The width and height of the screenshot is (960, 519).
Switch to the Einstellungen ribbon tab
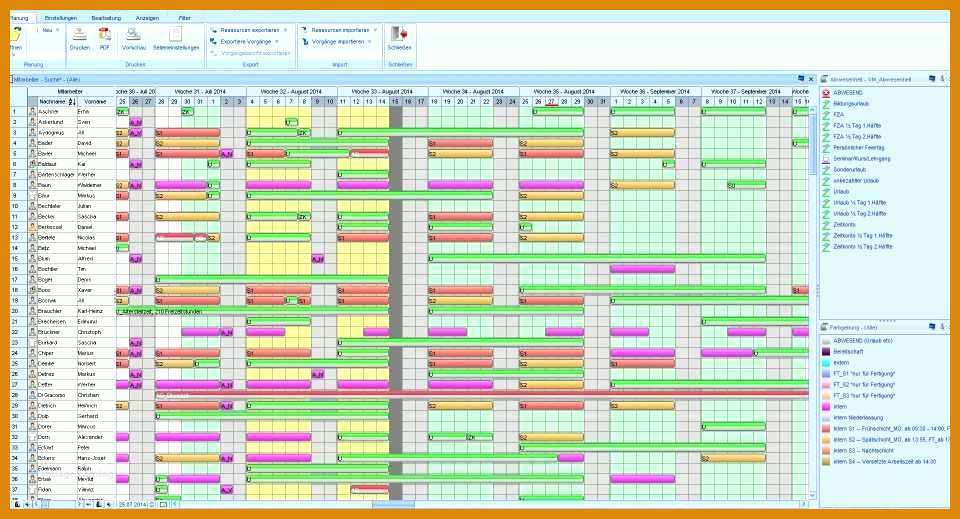(61, 18)
